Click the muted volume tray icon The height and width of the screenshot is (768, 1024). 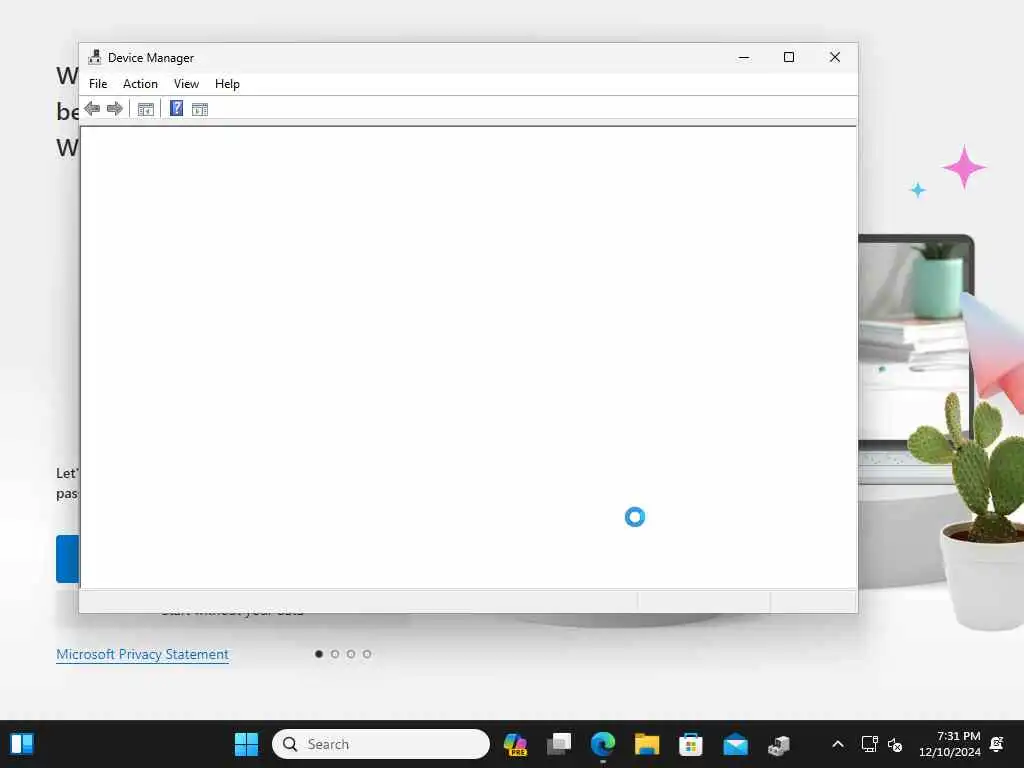895,744
